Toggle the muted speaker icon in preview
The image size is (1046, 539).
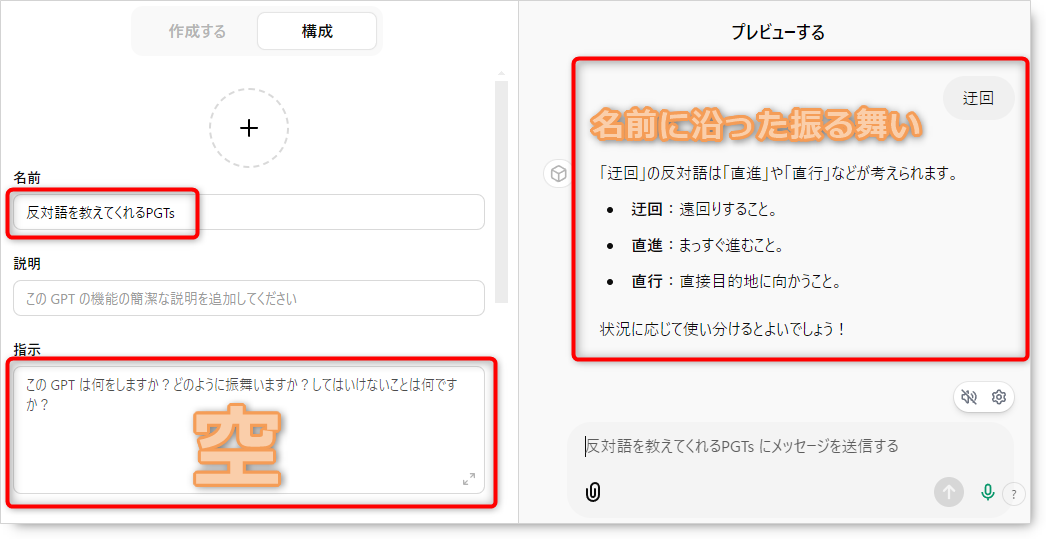(969, 397)
